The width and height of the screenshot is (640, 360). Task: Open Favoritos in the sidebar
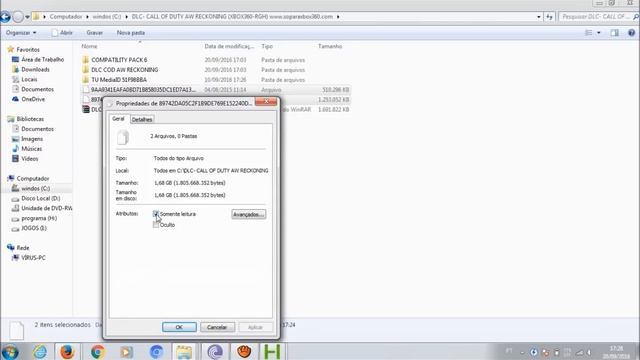coord(28,49)
